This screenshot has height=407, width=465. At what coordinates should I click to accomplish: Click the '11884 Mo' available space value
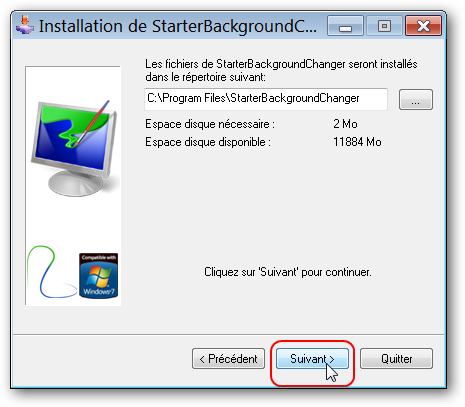point(357,142)
